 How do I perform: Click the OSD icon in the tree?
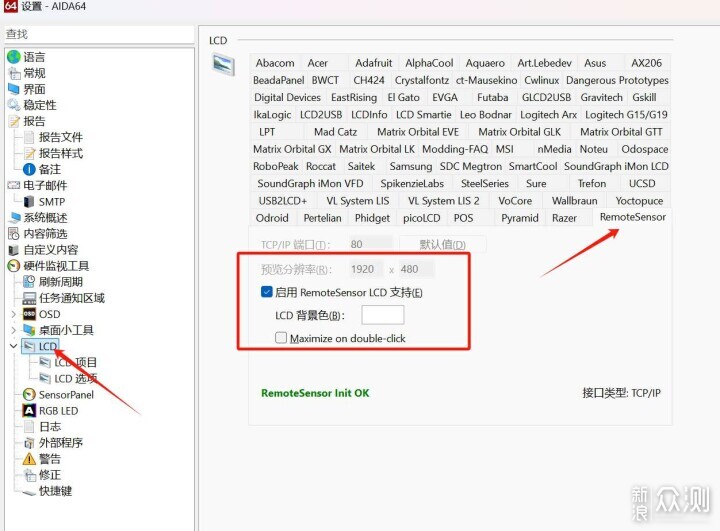[x=29, y=314]
